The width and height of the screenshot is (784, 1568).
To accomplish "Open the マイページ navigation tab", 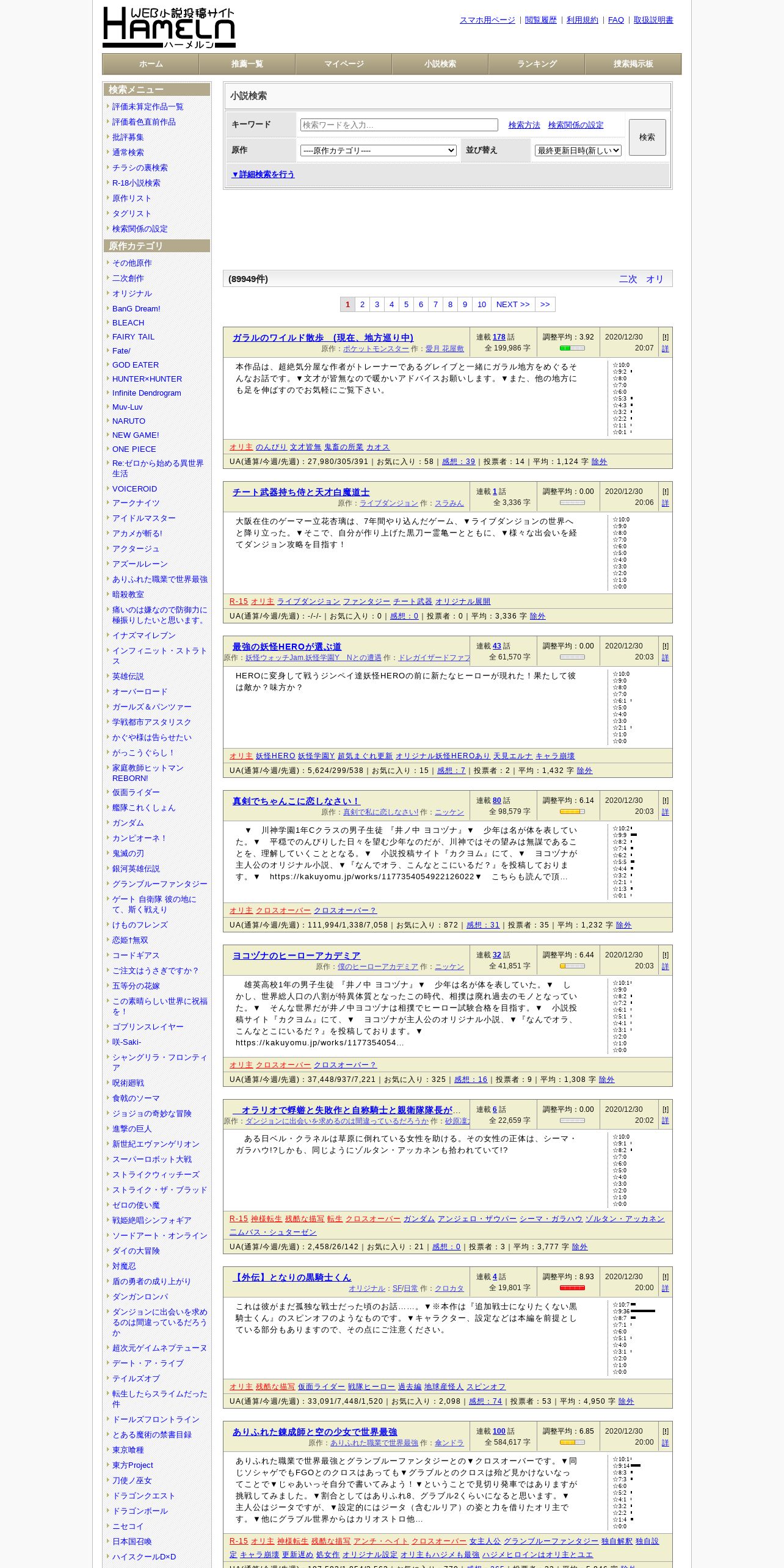I will 344,64.
